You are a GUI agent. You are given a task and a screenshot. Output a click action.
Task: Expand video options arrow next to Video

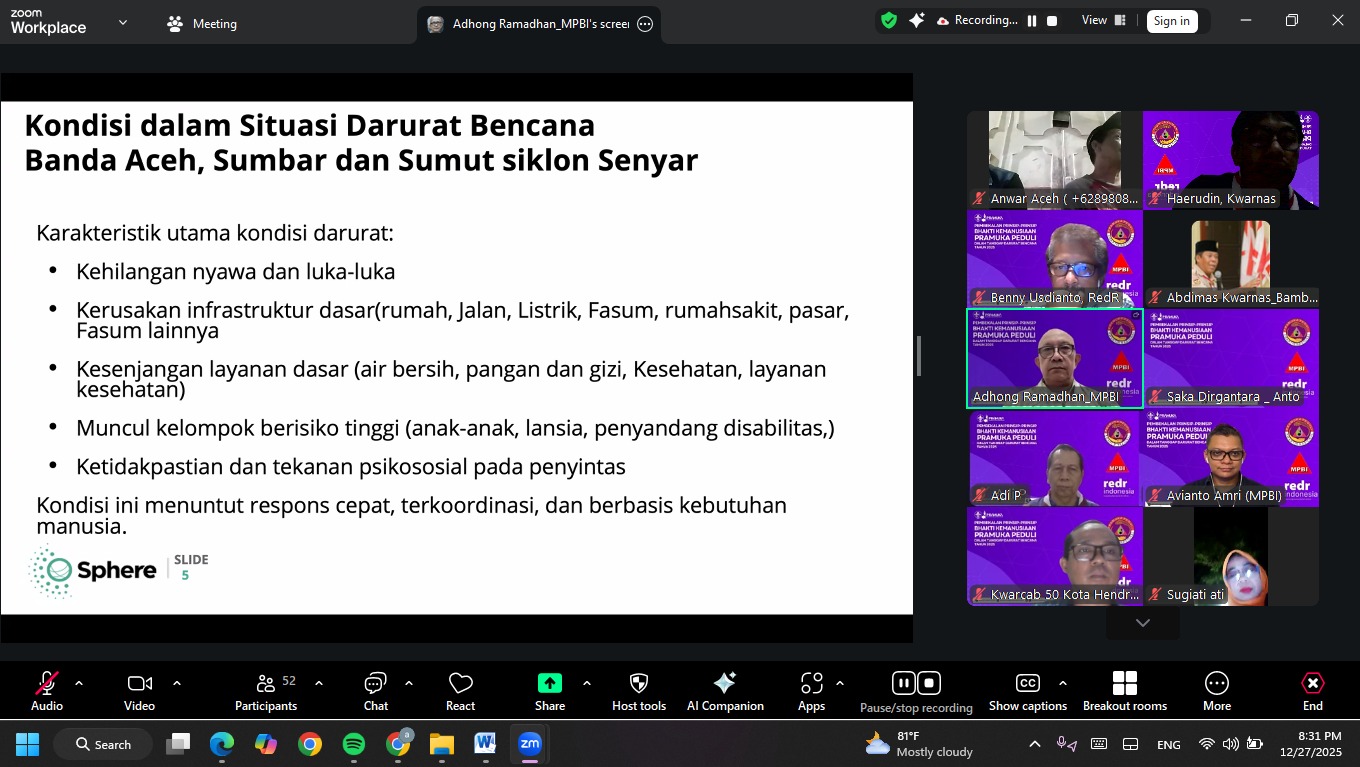click(177, 683)
